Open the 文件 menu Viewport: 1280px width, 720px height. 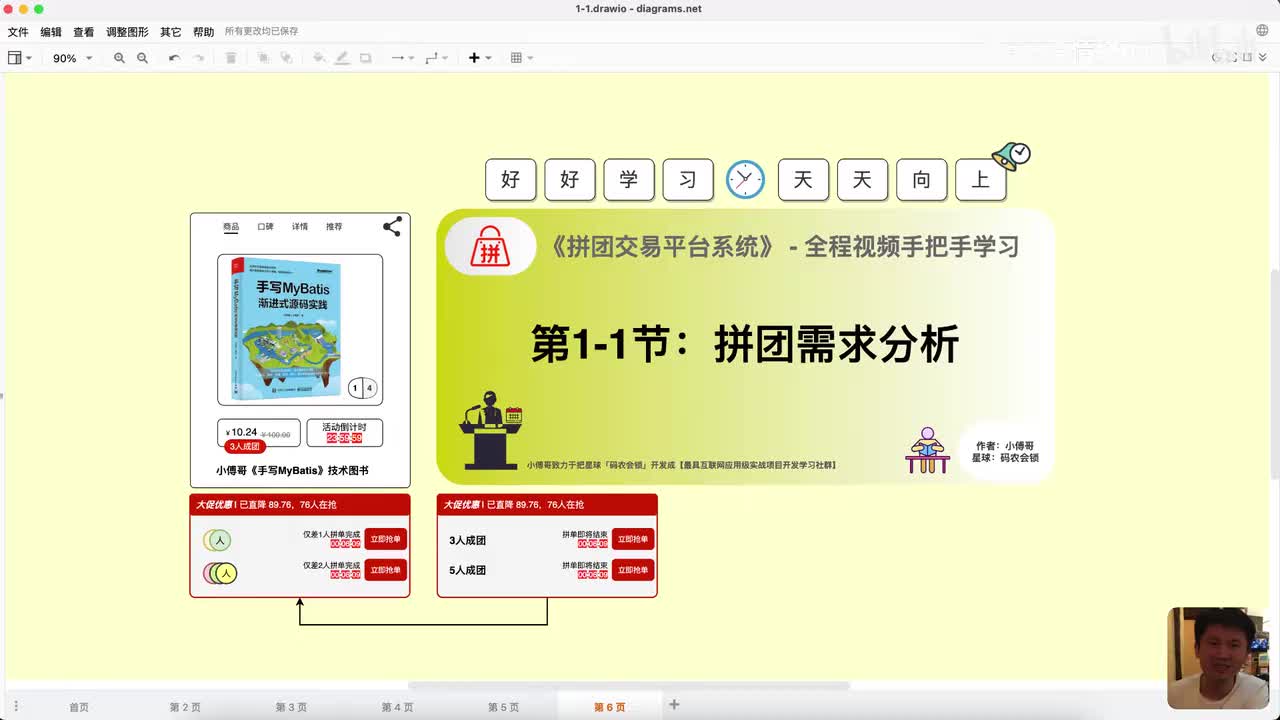coord(18,32)
